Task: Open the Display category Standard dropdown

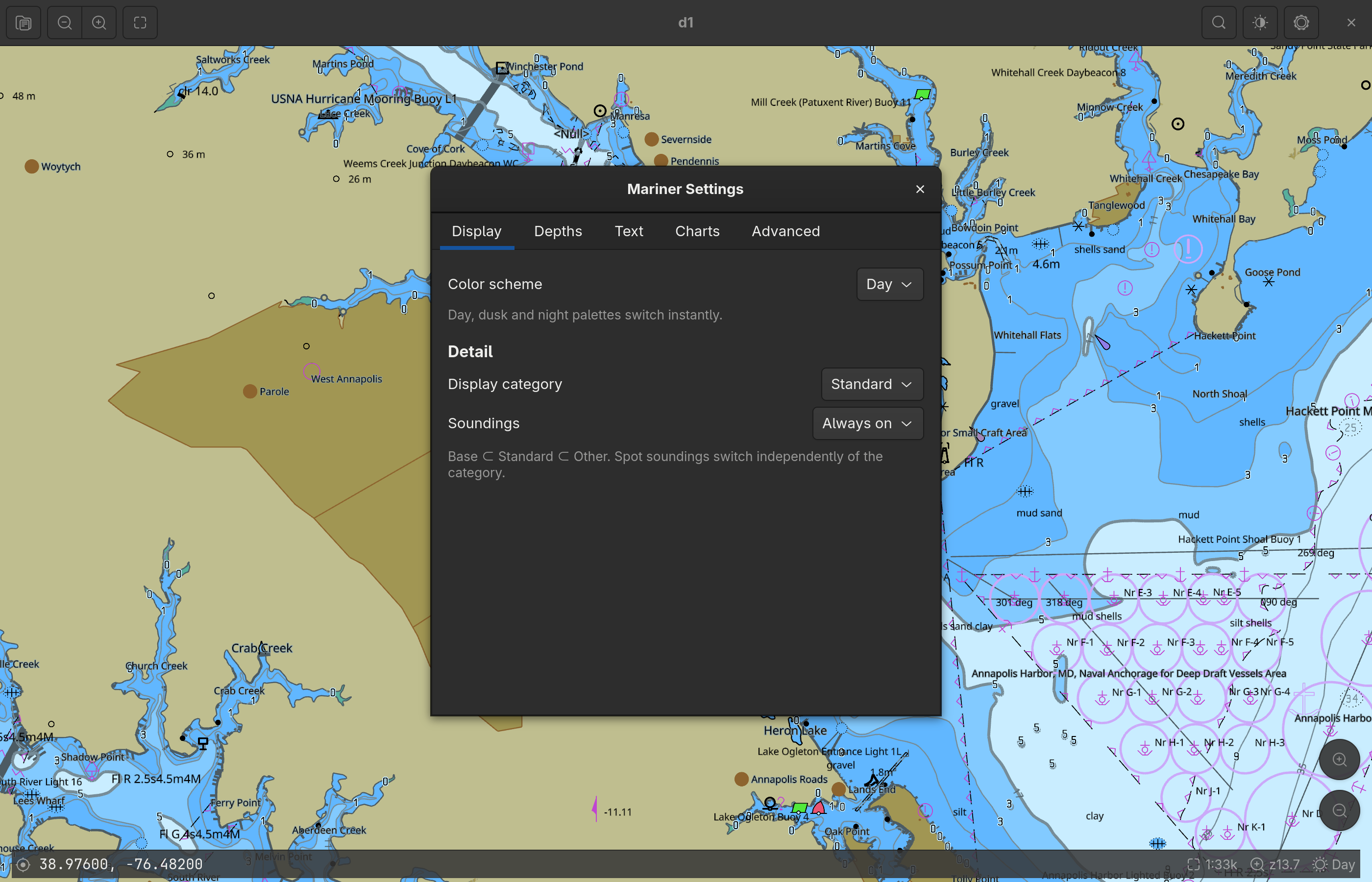Action: [872, 384]
